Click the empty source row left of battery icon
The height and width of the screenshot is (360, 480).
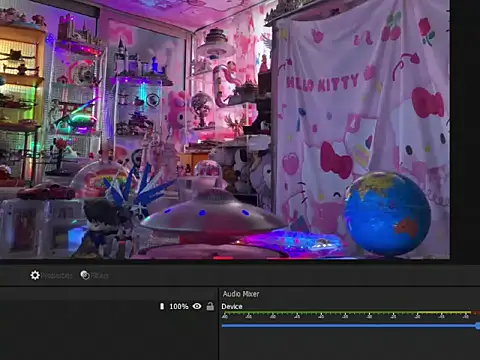(79, 306)
